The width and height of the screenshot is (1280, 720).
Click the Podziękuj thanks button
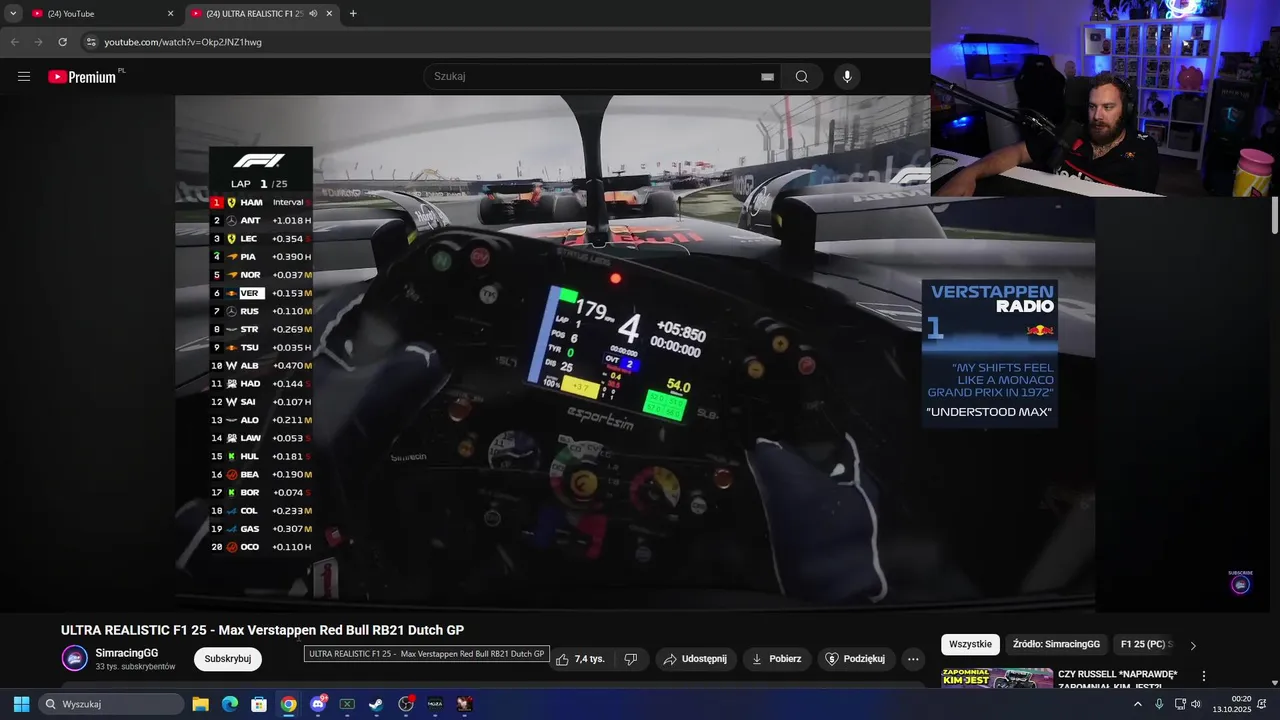coord(856,659)
